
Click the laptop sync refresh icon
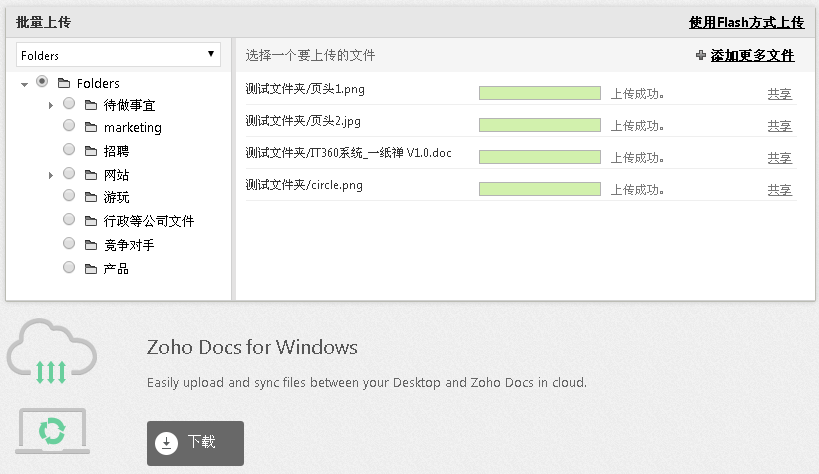pos(51,431)
